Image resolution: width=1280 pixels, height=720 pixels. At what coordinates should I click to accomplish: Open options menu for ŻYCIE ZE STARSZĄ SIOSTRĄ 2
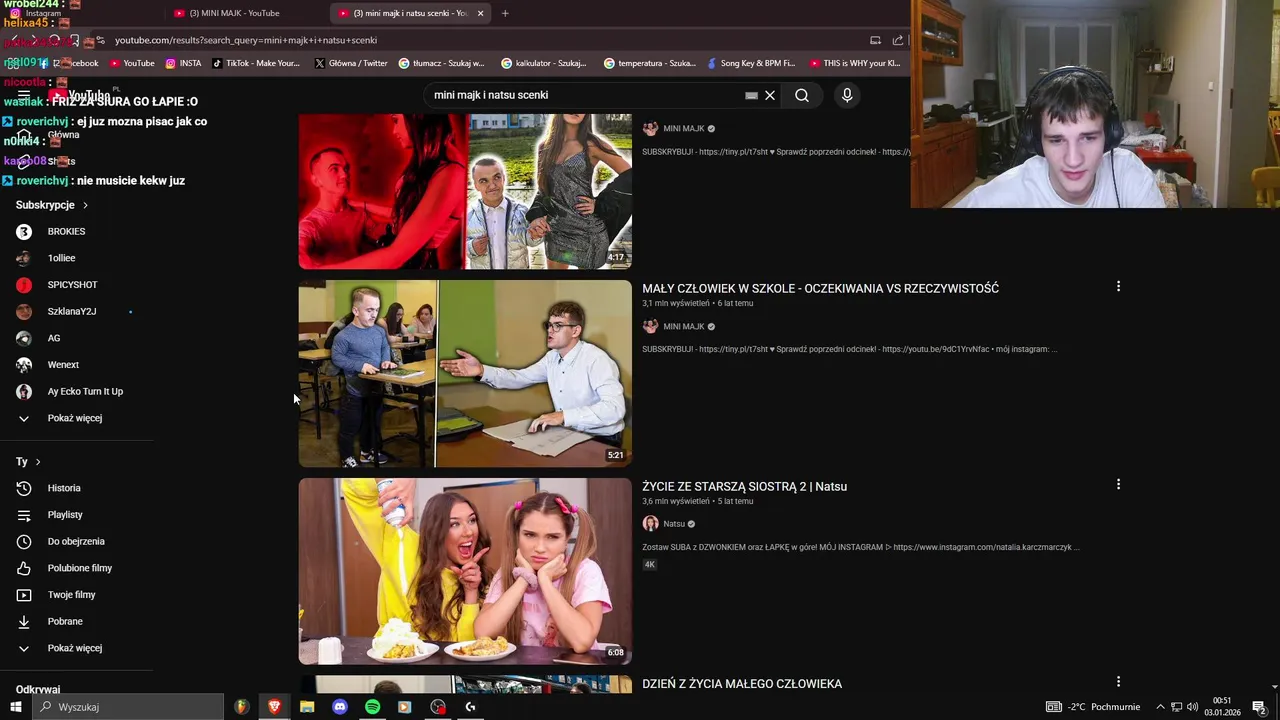click(1118, 485)
